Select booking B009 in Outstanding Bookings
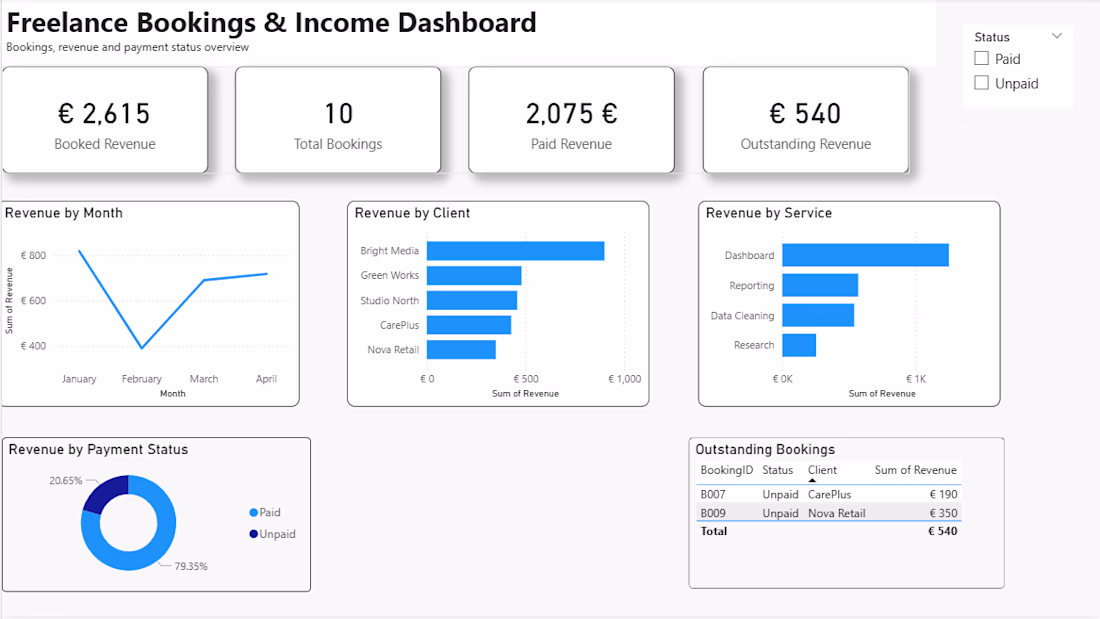The image size is (1100, 619). click(713, 513)
